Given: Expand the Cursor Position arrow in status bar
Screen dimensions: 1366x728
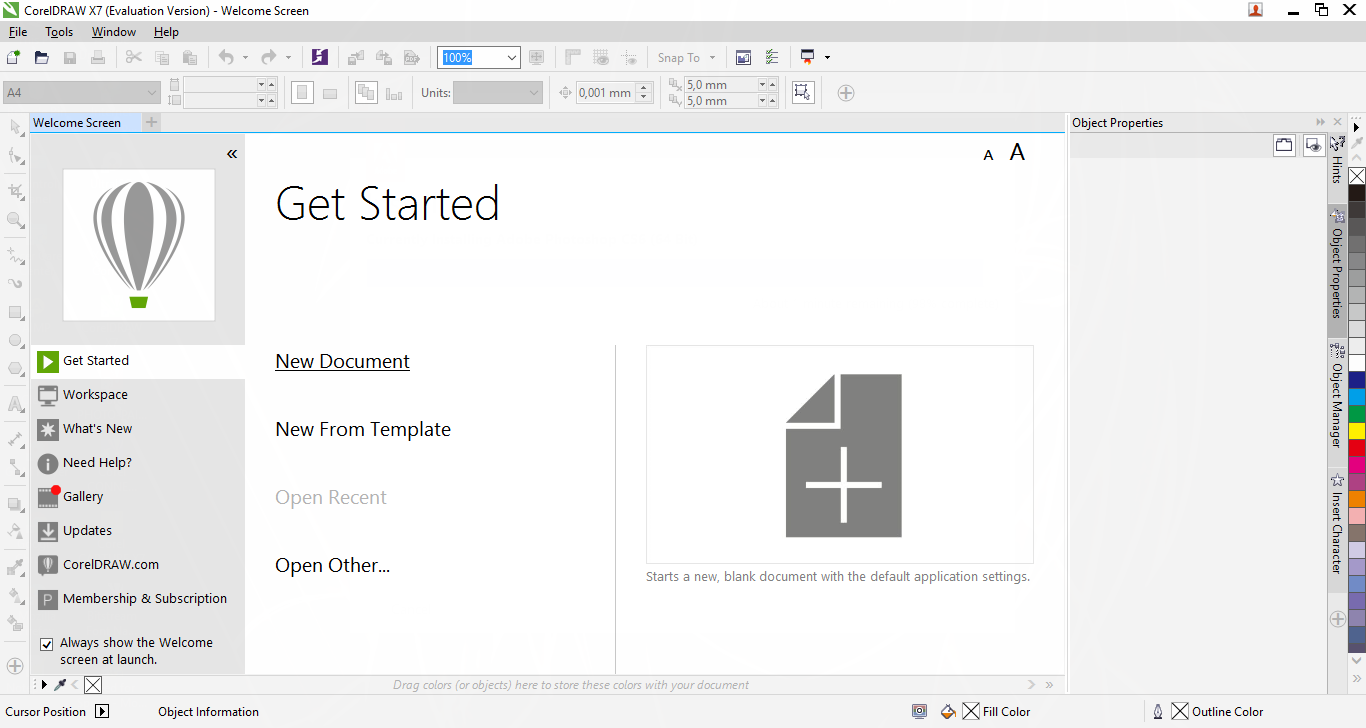Looking at the screenshot, I should [x=102, y=712].
